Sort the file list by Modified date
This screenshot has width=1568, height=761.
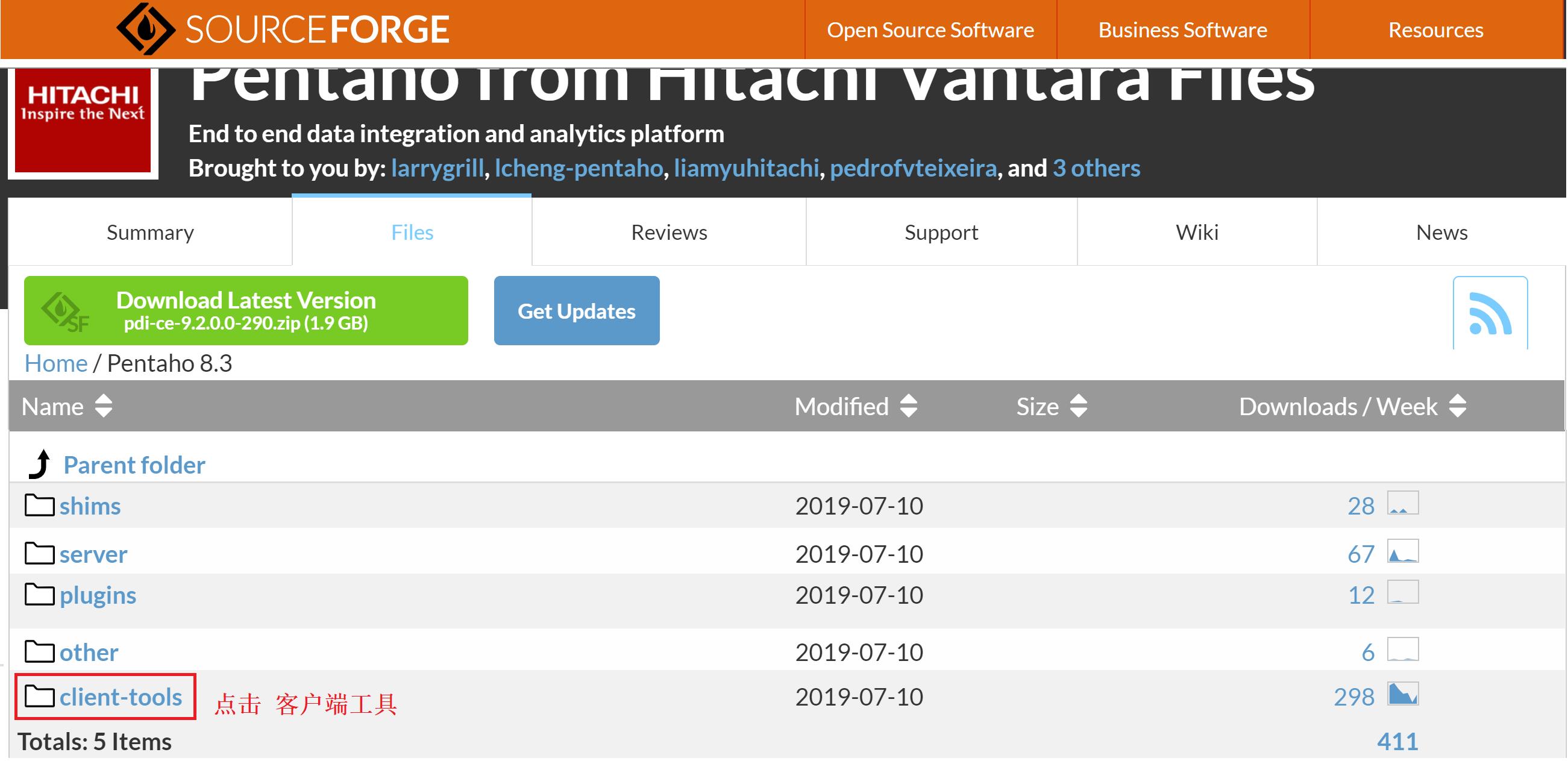click(856, 406)
